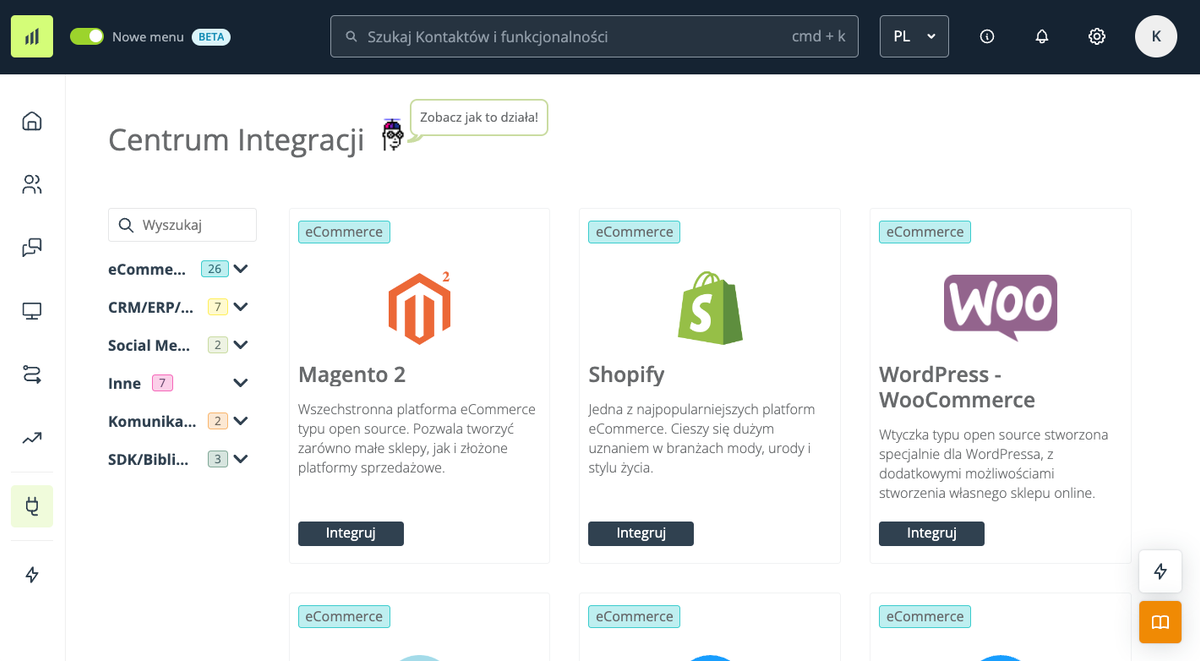
Task: Select the integrations plug sidebar icon
Action: click(x=32, y=506)
